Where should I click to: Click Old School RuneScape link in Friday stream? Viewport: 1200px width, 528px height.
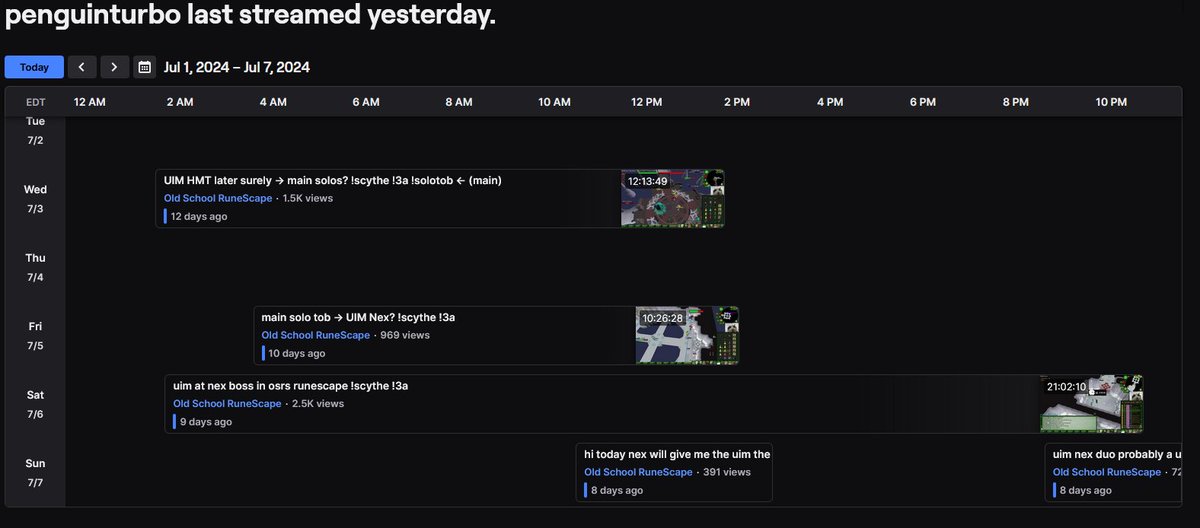click(316, 335)
